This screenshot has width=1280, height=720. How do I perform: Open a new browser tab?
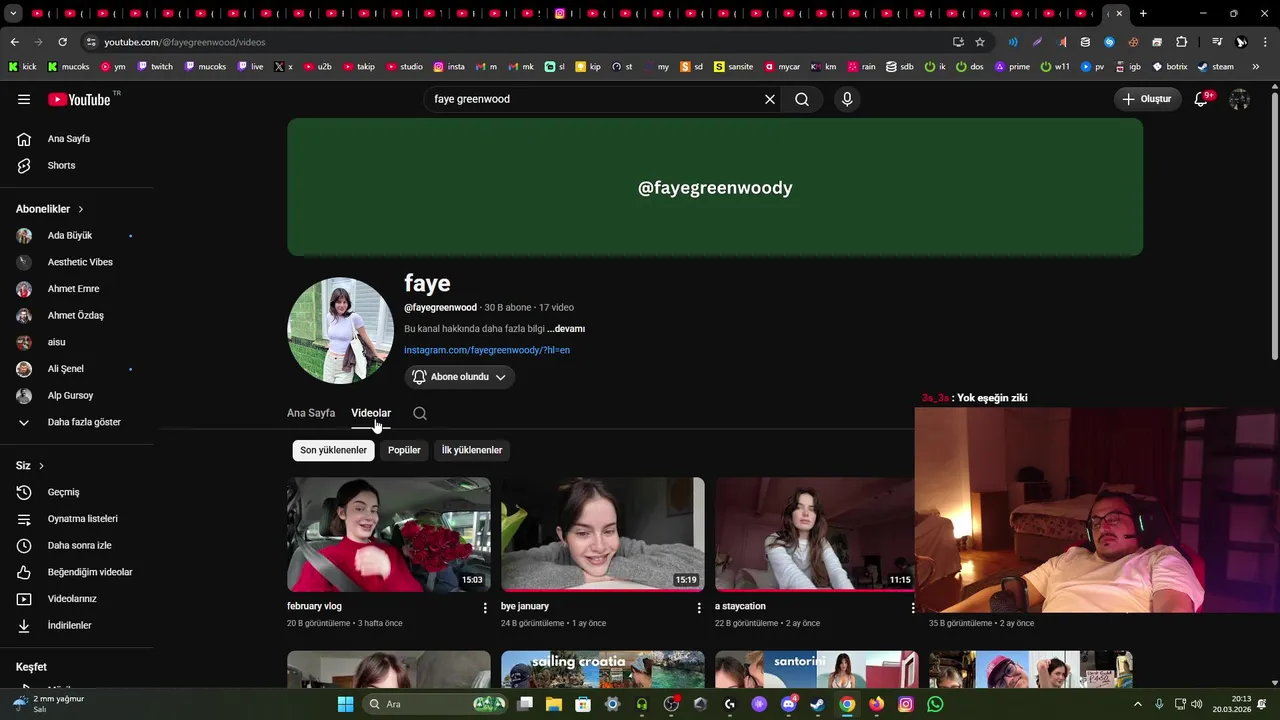pyautogui.click(x=1143, y=14)
